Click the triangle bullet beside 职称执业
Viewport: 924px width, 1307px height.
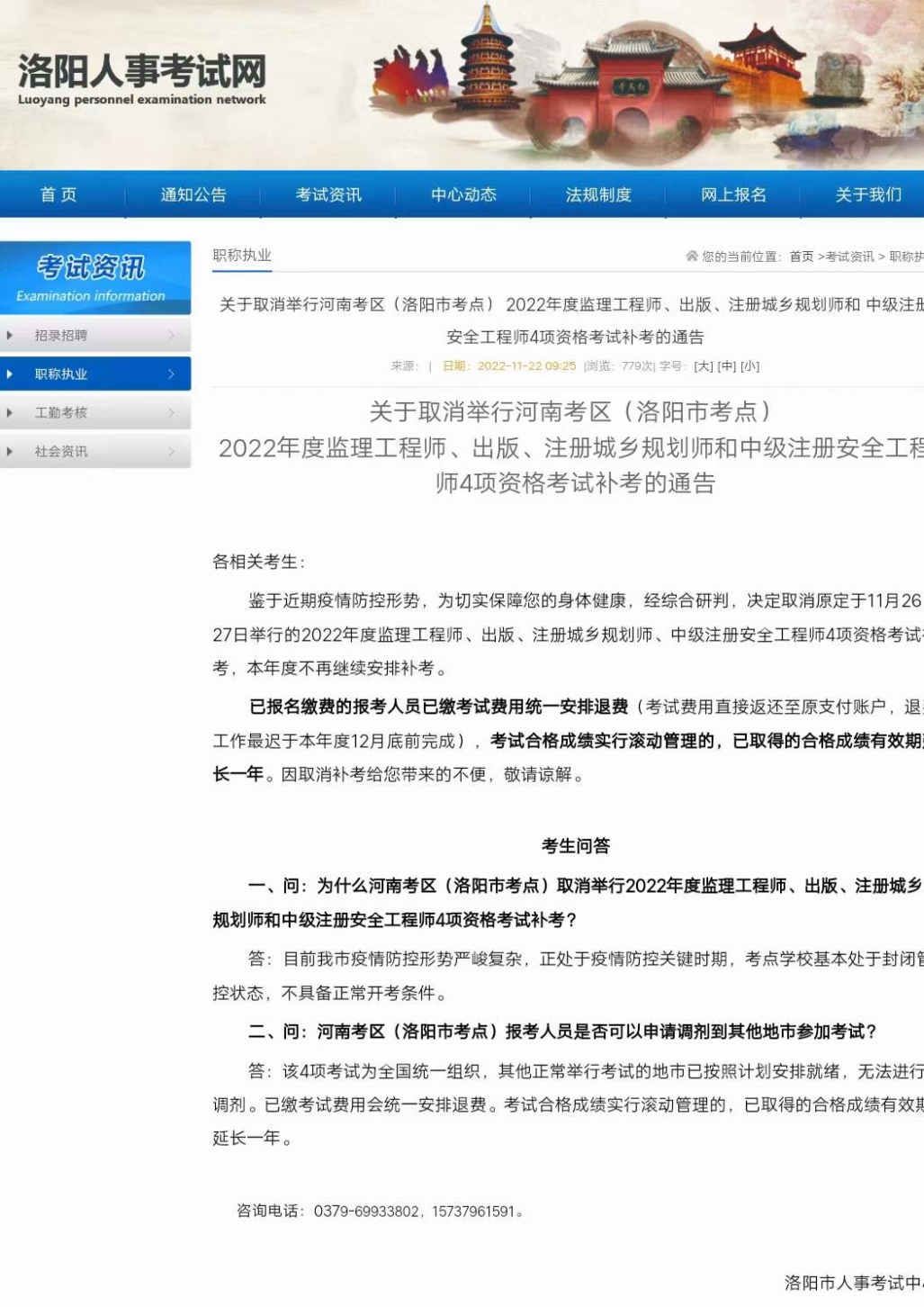click(10, 374)
